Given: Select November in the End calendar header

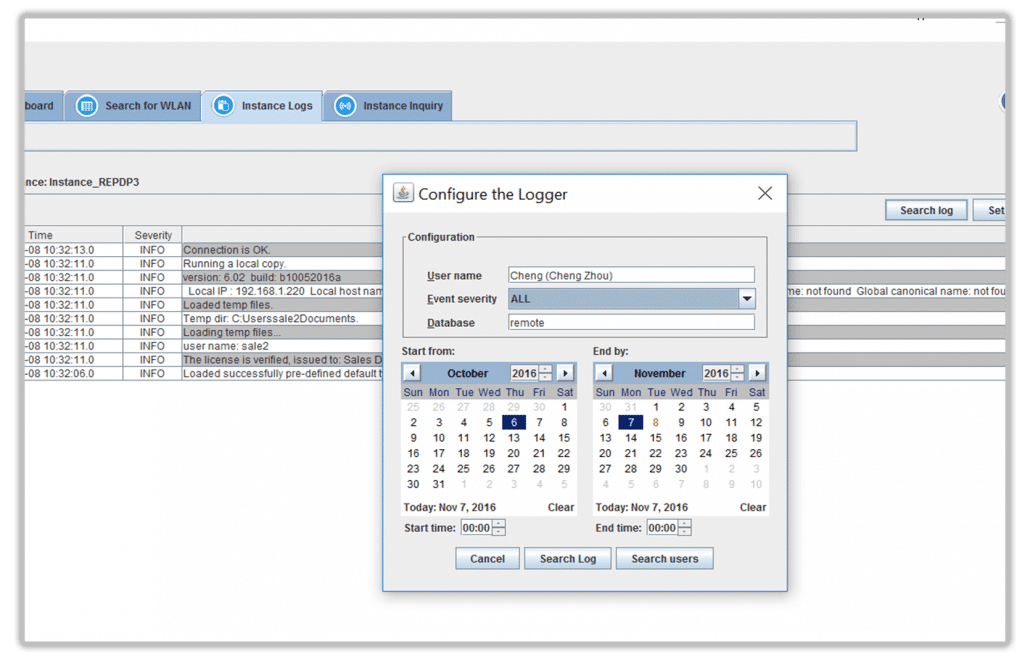Looking at the screenshot, I should 660,373.
